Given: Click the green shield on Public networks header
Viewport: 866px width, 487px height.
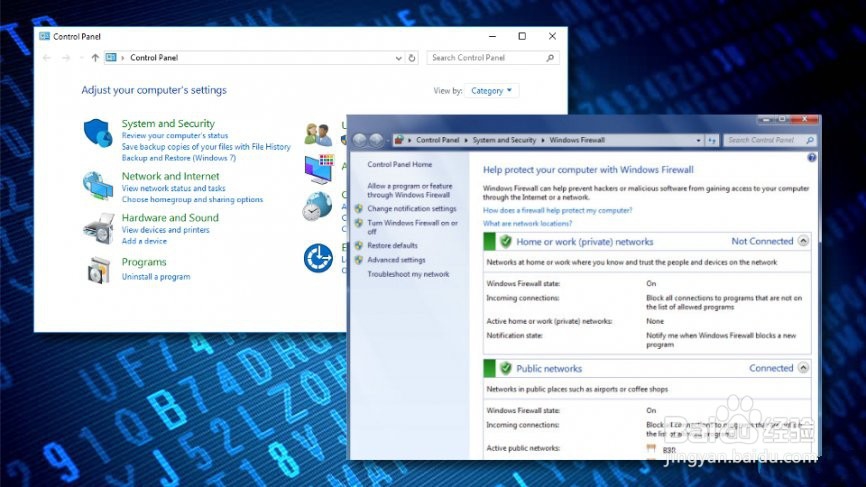Looking at the screenshot, I should (505, 368).
